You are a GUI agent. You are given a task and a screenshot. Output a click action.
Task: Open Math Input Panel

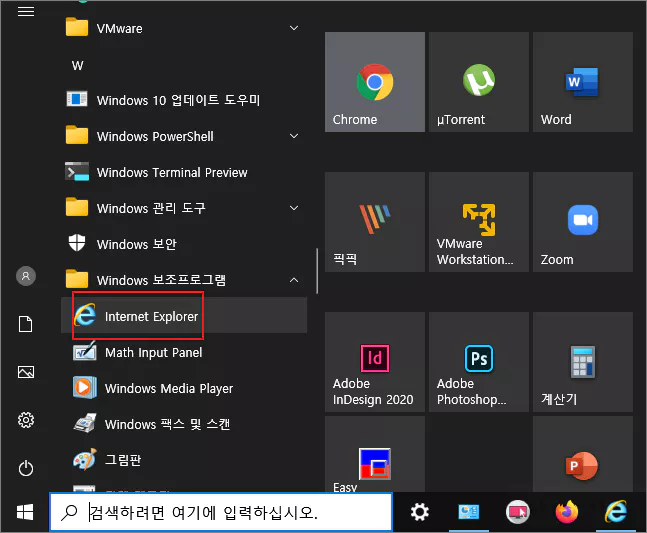[x=184, y=352]
